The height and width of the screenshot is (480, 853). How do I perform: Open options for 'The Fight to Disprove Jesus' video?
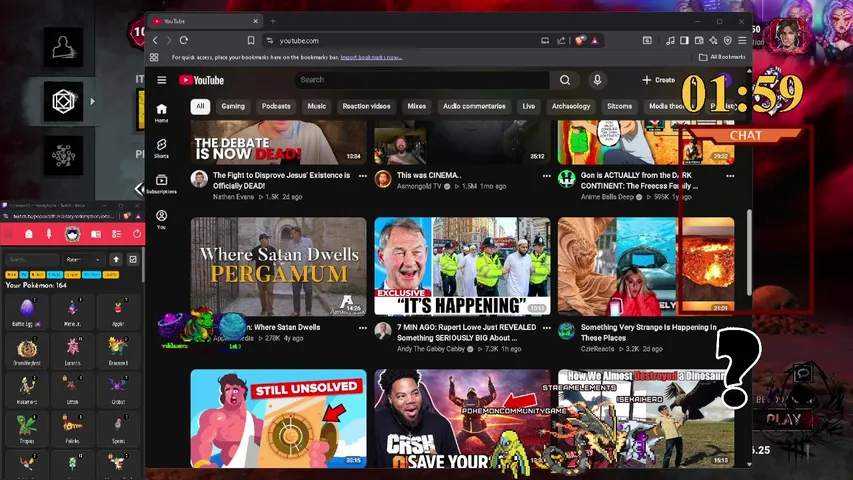coord(362,176)
